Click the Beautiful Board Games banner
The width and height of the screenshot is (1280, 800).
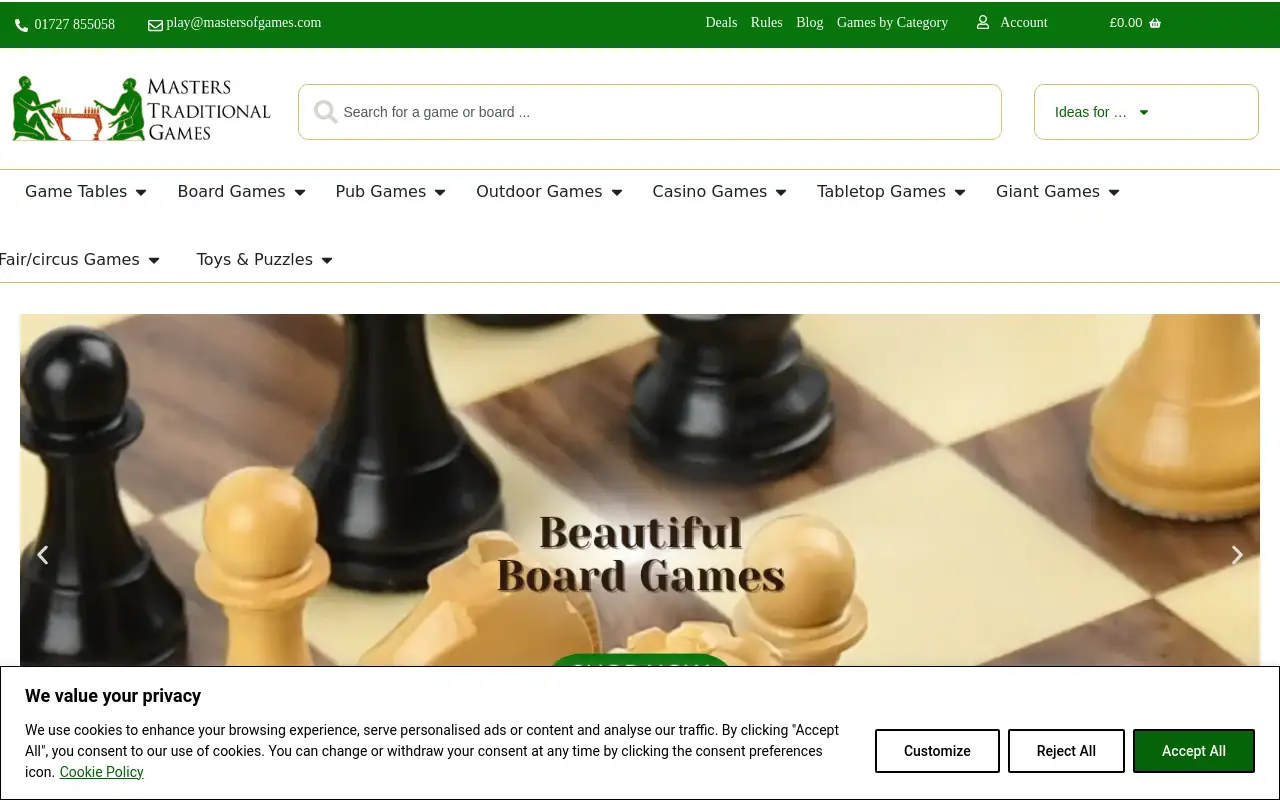[640, 490]
